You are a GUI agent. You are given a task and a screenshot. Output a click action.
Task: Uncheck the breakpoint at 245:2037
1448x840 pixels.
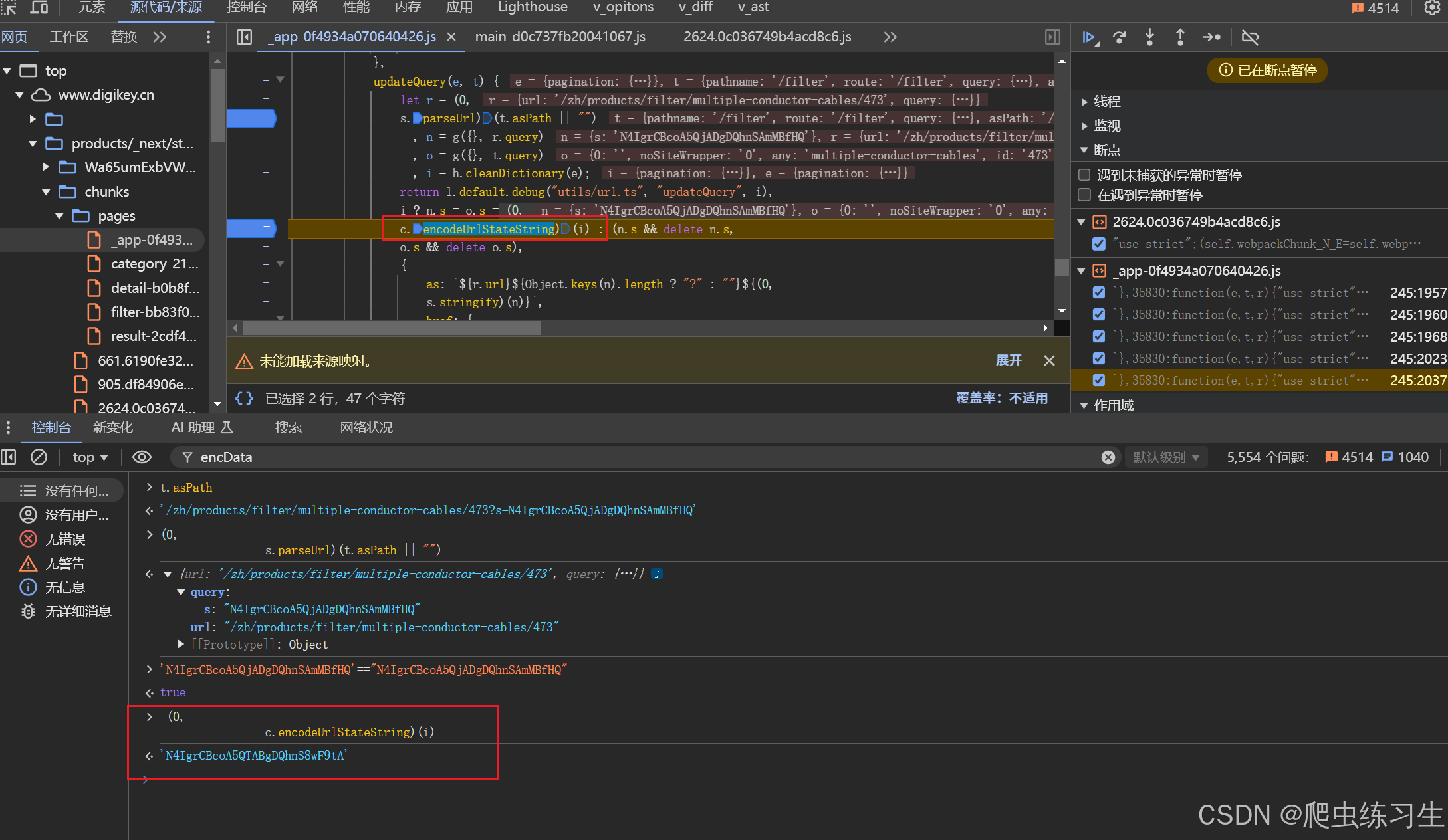tap(1098, 380)
